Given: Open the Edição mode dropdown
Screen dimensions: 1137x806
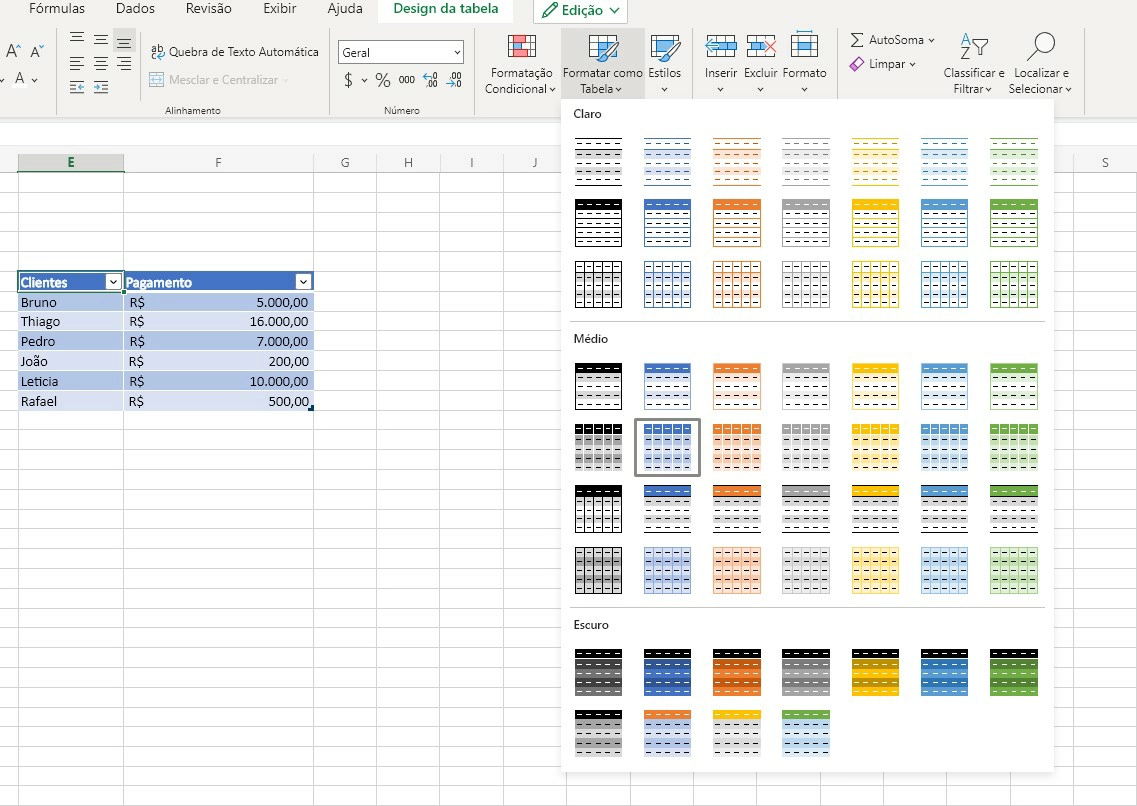Looking at the screenshot, I should [580, 10].
